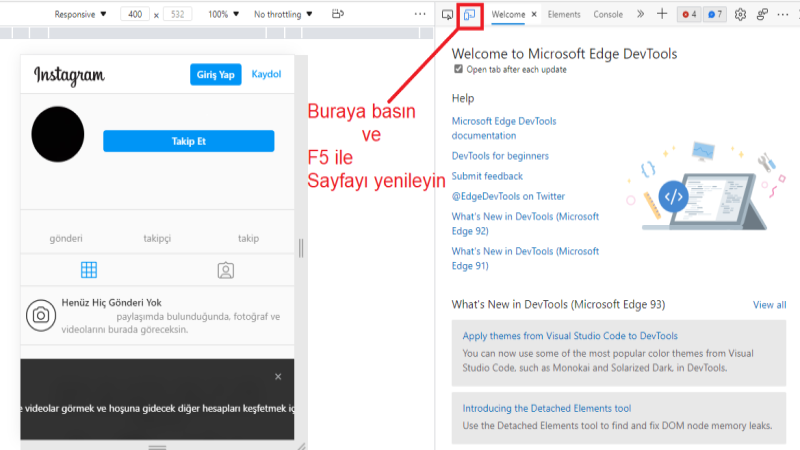Toggle Open tab after each update checkbox
Viewport: 800px width, 450px height.
coord(458,69)
